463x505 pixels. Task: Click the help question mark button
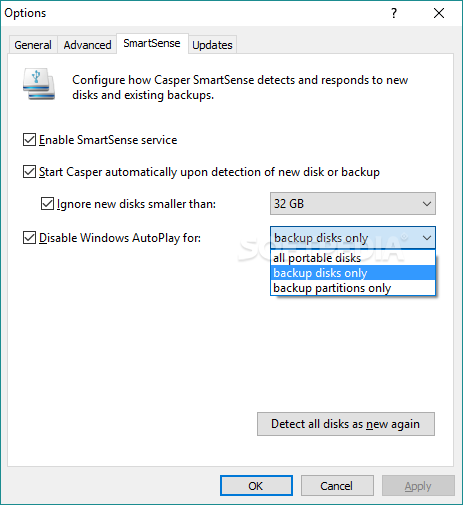tap(394, 13)
